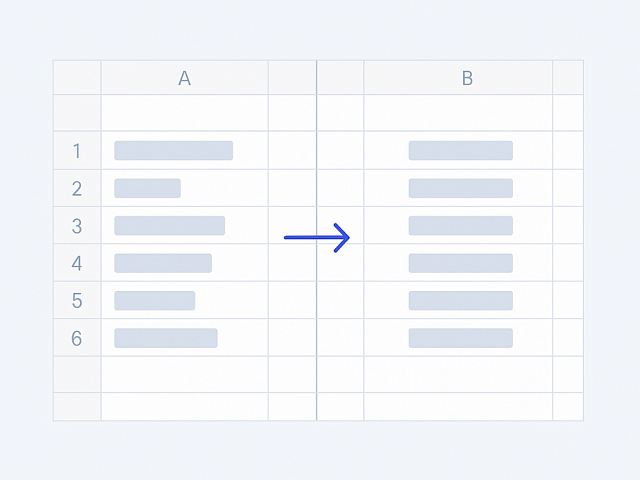640x480 pixels.
Task: Select the row 4 header number
Action: pyautogui.click(x=77, y=263)
